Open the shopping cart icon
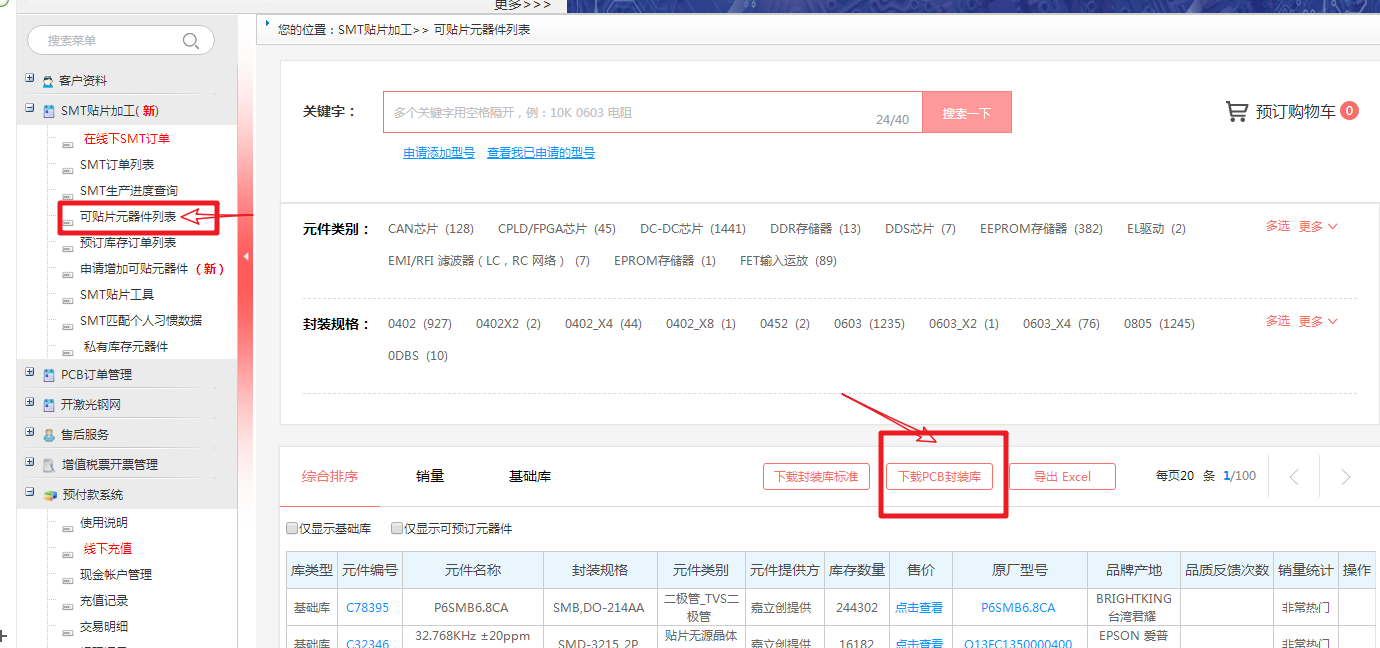Image resolution: width=1380 pixels, height=648 pixels. click(1237, 111)
